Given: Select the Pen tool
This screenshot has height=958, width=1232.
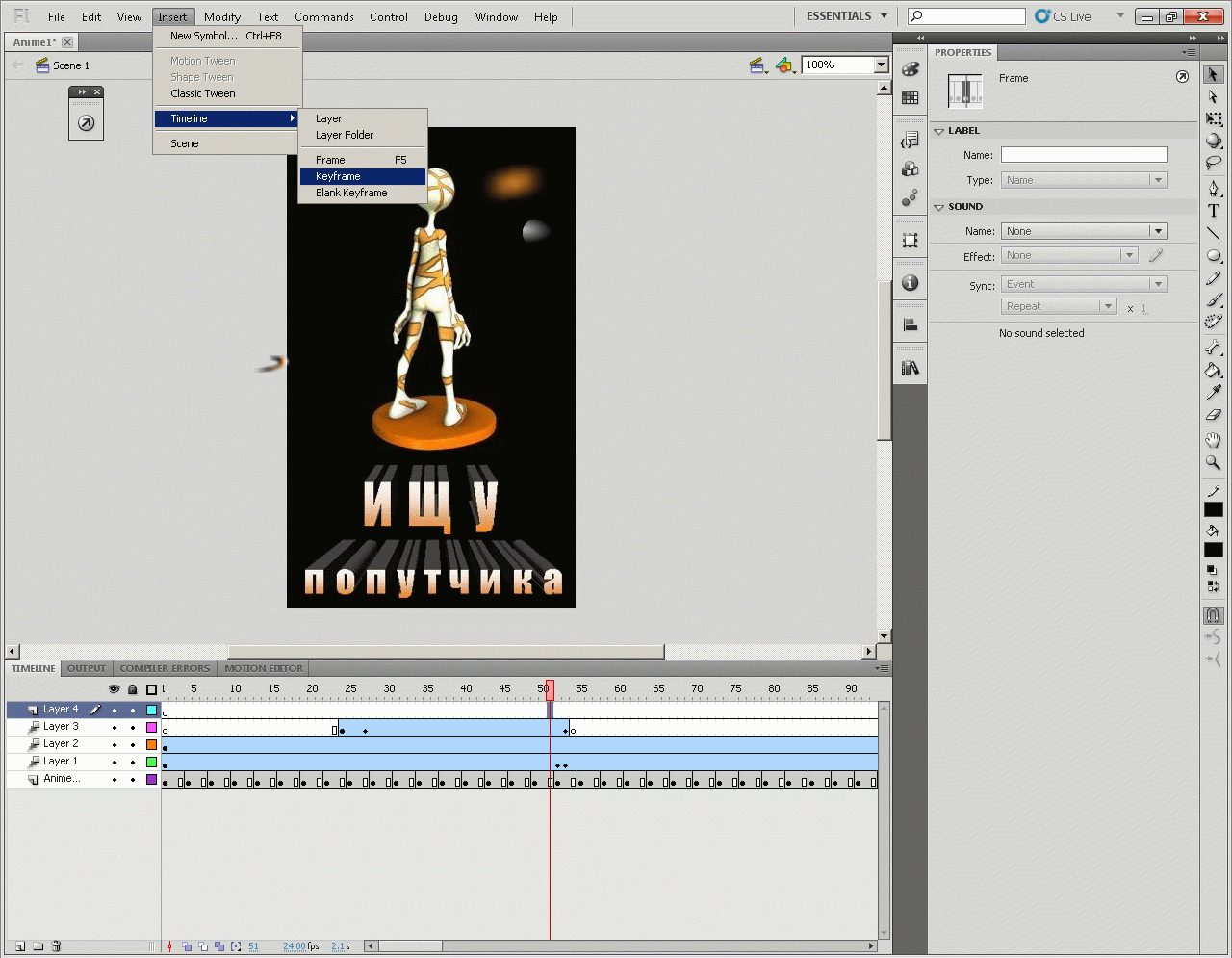Looking at the screenshot, I should click(x=1213, y=188).
